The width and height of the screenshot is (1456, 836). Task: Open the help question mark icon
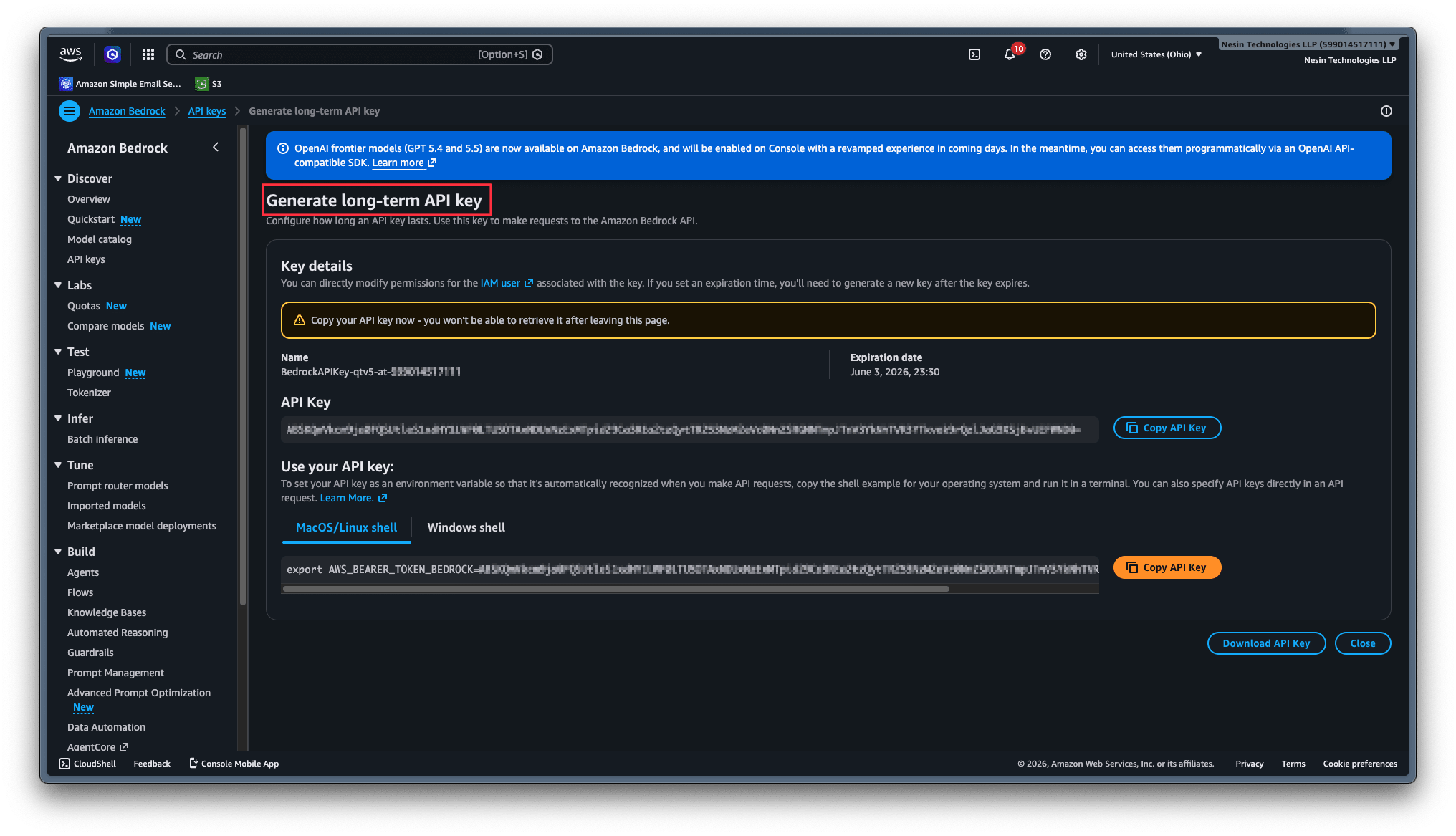tap(1045, 54)
